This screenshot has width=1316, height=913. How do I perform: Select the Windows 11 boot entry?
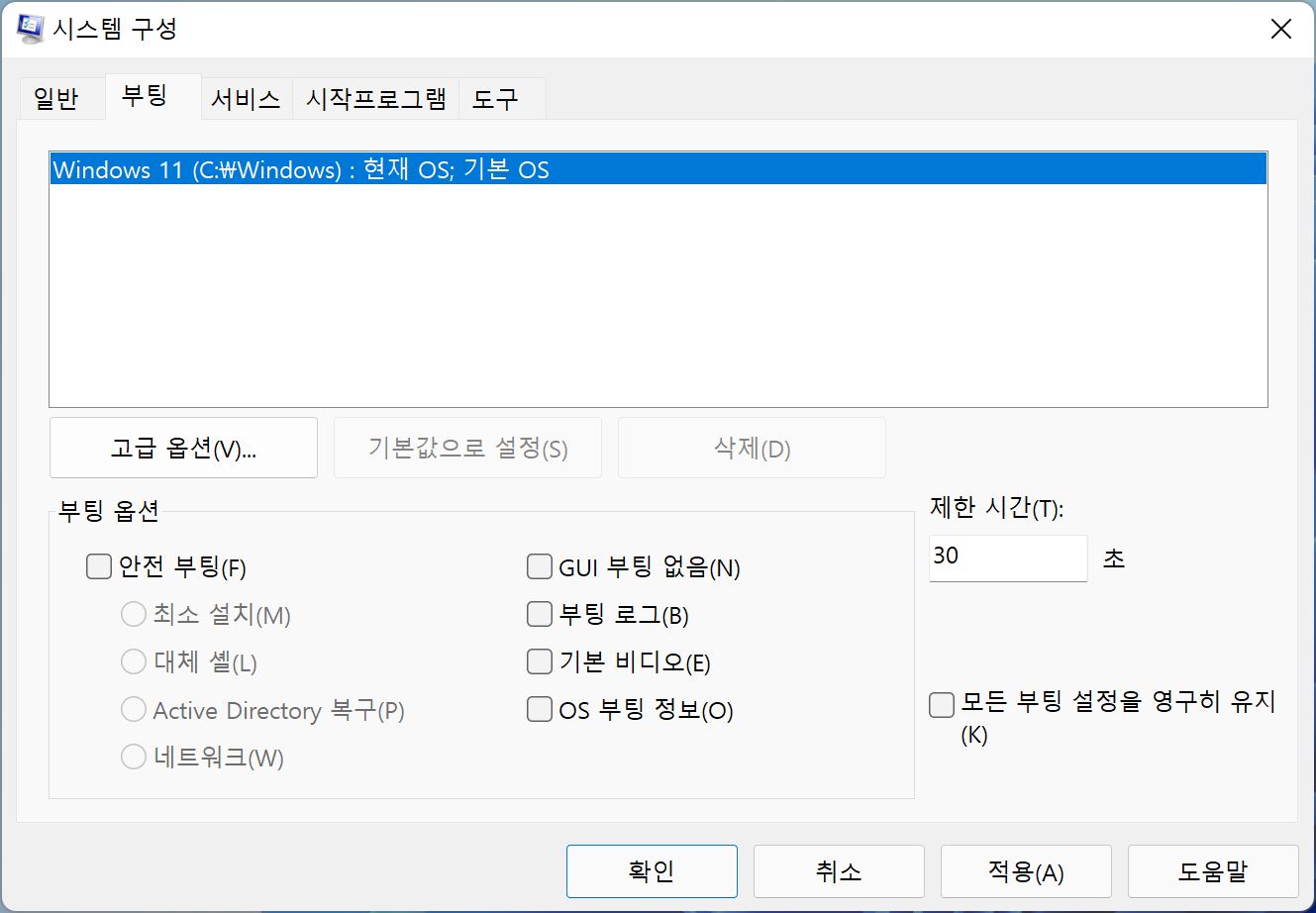click(x=658, y=169)
